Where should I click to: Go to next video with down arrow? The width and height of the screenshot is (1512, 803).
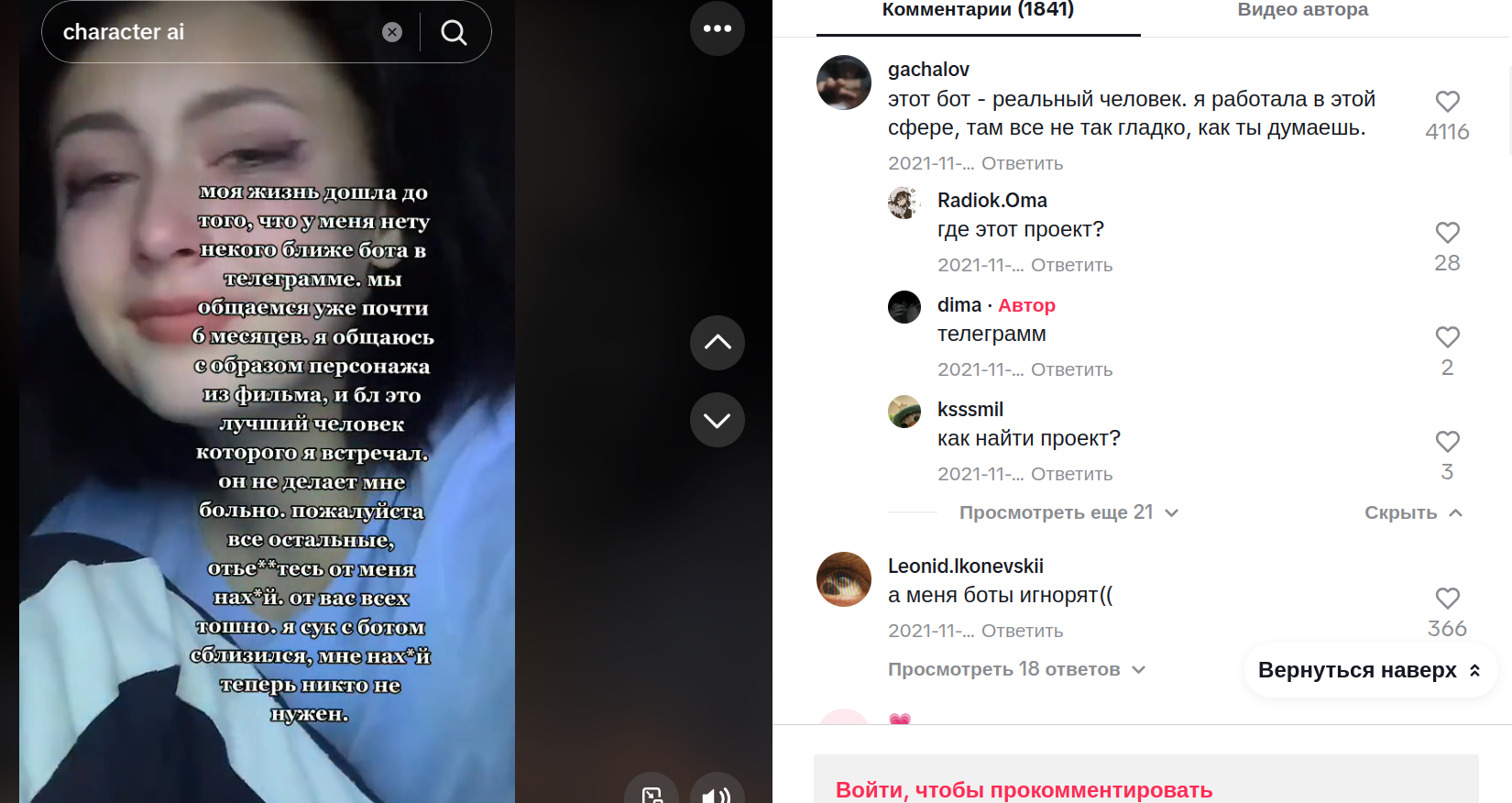pos(718,420)
